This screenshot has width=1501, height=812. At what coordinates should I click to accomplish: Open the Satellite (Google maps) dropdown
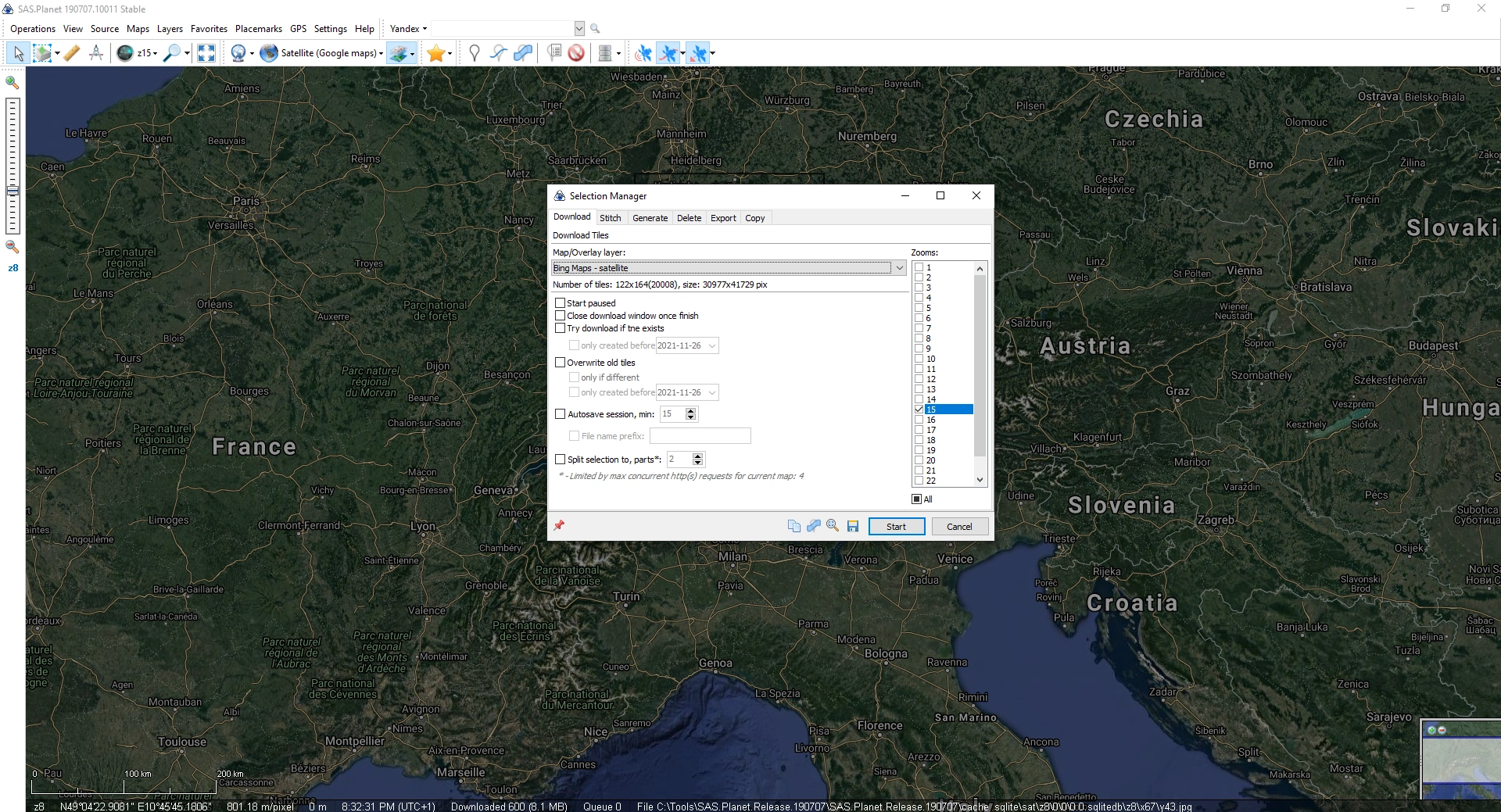(381, 54)
